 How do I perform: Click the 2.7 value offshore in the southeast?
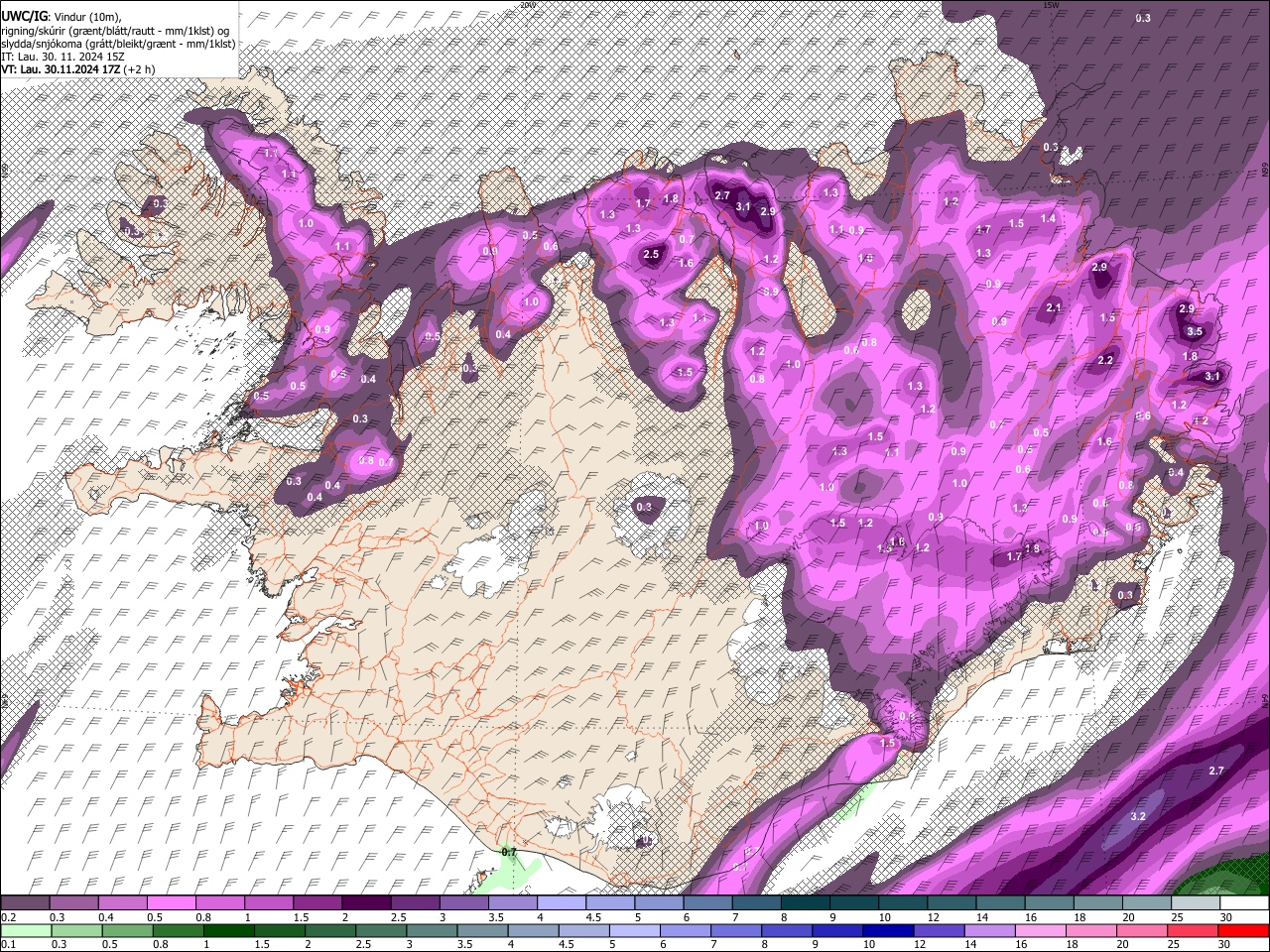tap(1216, 771)
